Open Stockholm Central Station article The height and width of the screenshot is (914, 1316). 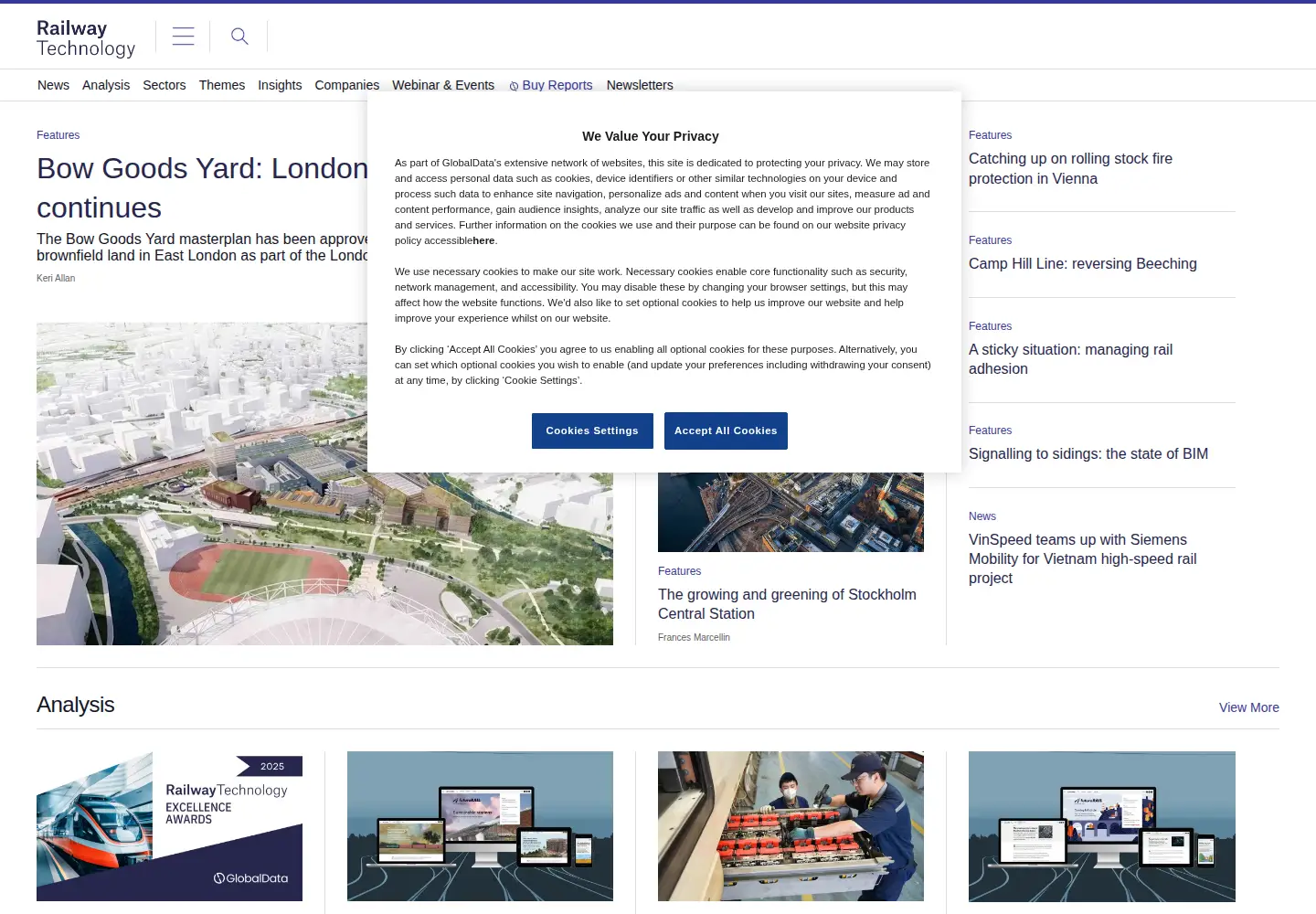[787, 604]
